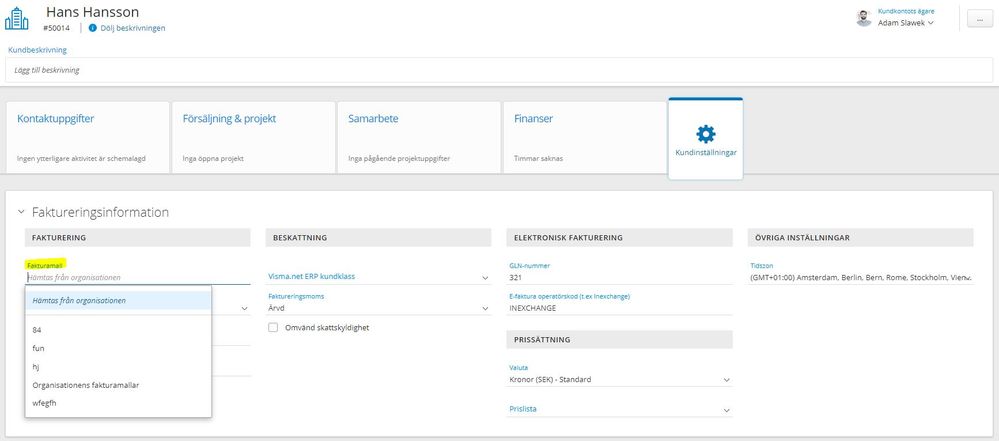Screen dimensions: 999x441
Task: Open the three-dots more options button
Action: tap(979, 19)
